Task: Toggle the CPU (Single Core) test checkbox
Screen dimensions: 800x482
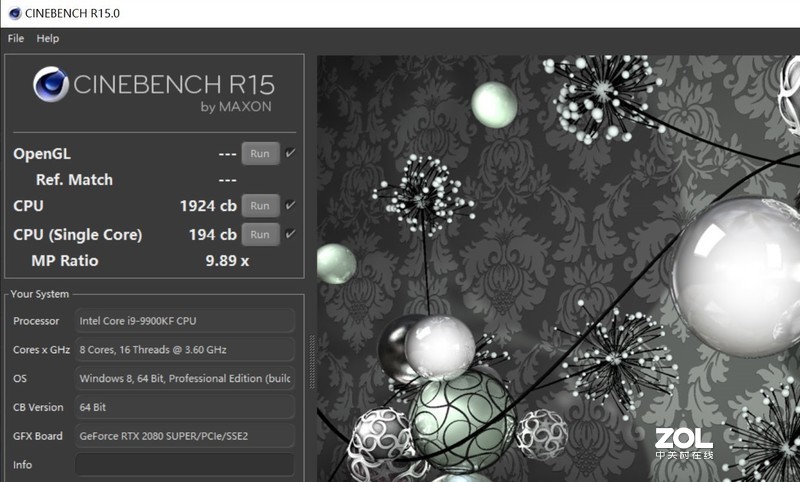Action: pyautogui.click(x=290, y=234)
